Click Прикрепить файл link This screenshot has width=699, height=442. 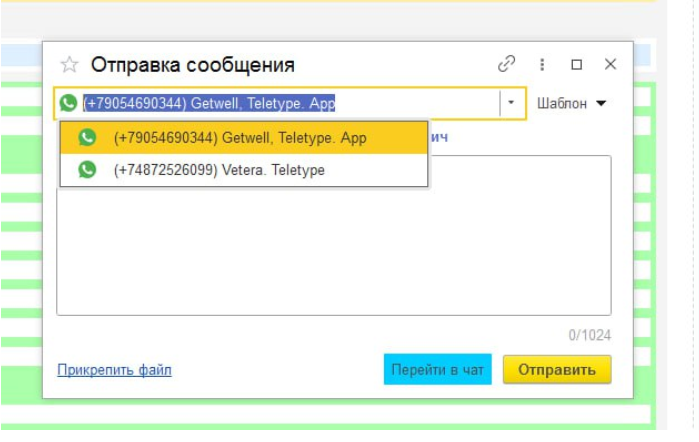pos(114,370)
